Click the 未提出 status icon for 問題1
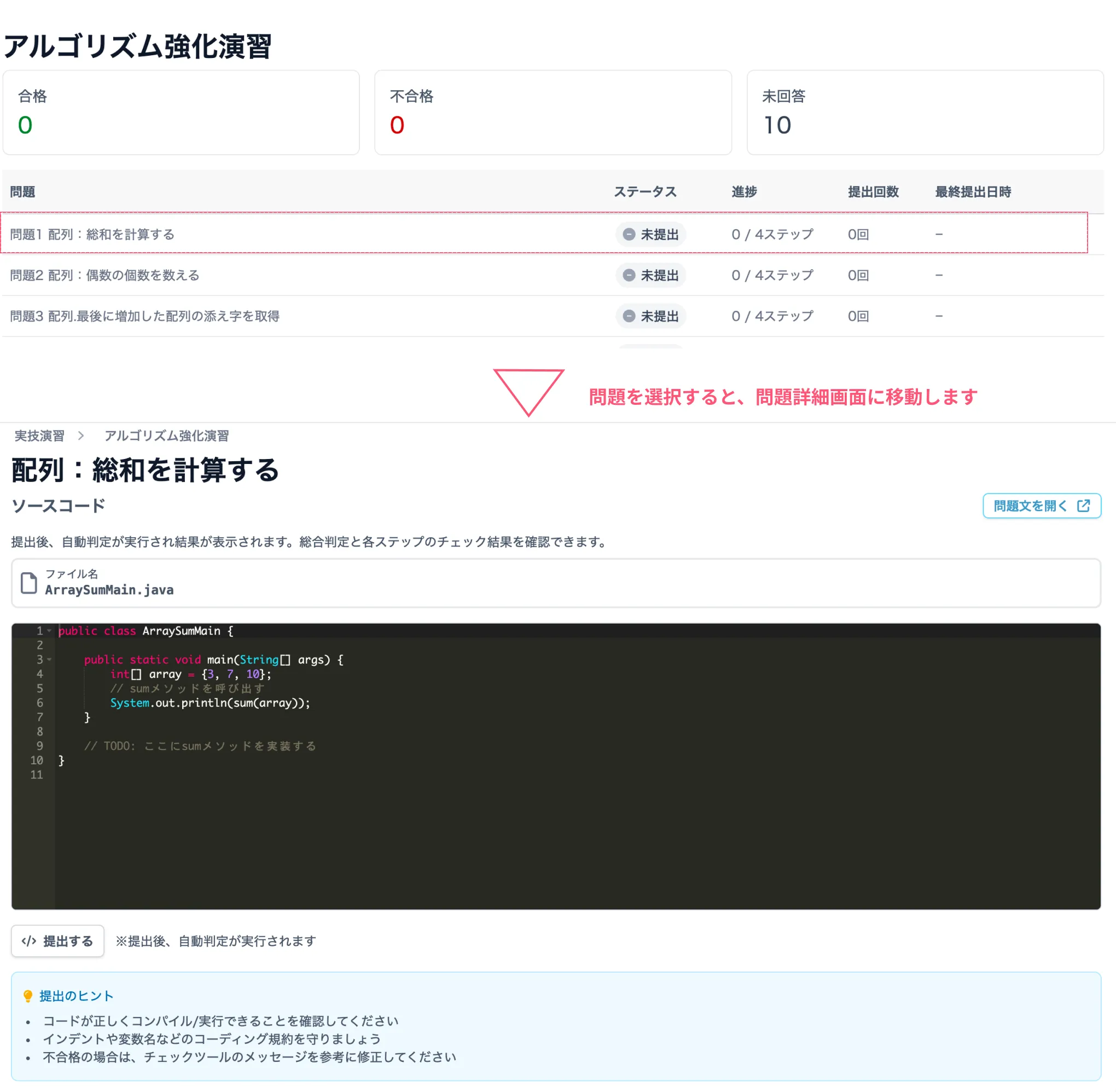1116x1092 pixels. [629, 234]
